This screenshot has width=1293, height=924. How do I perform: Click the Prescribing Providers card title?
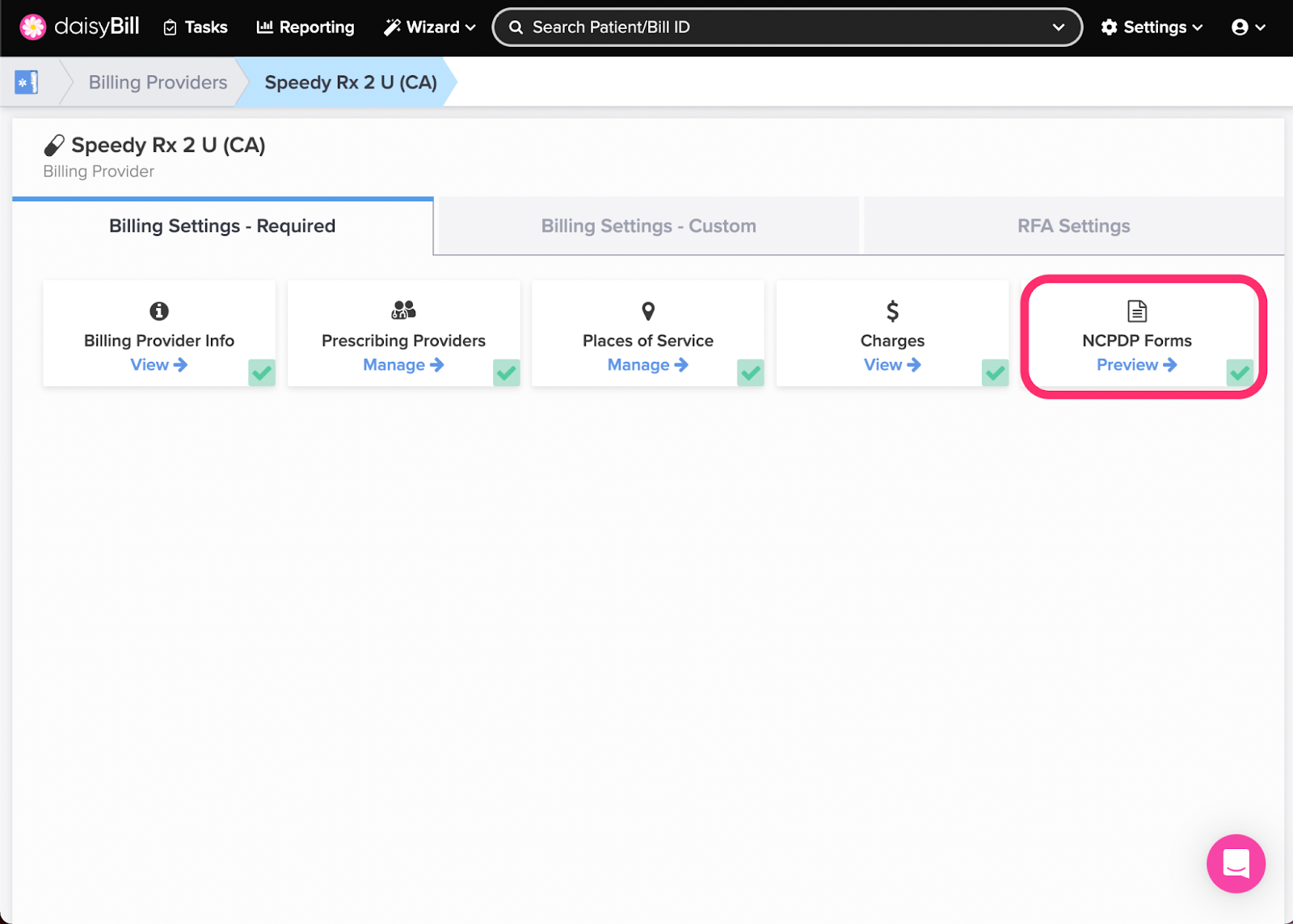point(403,341)
